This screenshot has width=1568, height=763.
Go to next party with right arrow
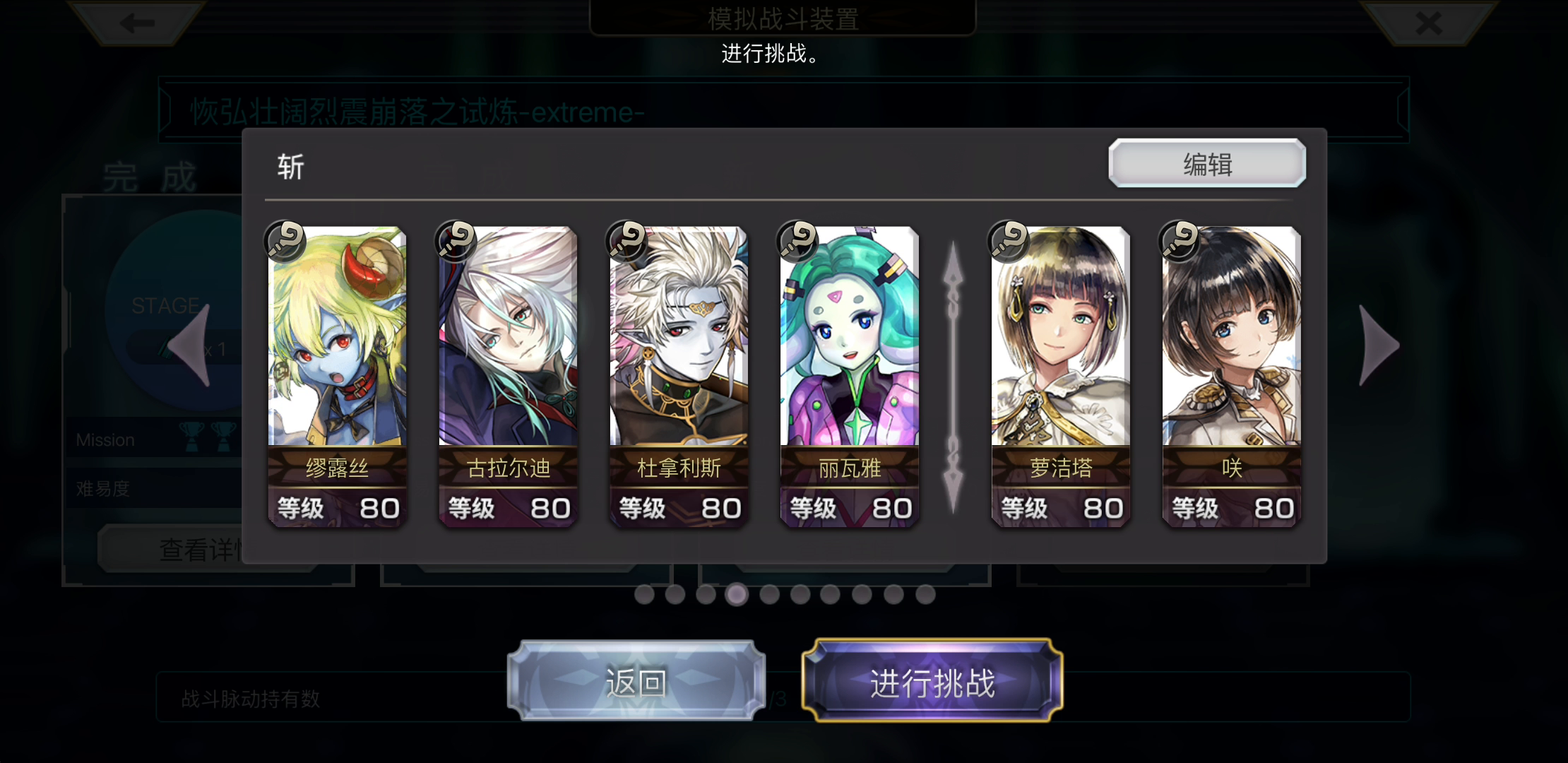pos(1379,346)
